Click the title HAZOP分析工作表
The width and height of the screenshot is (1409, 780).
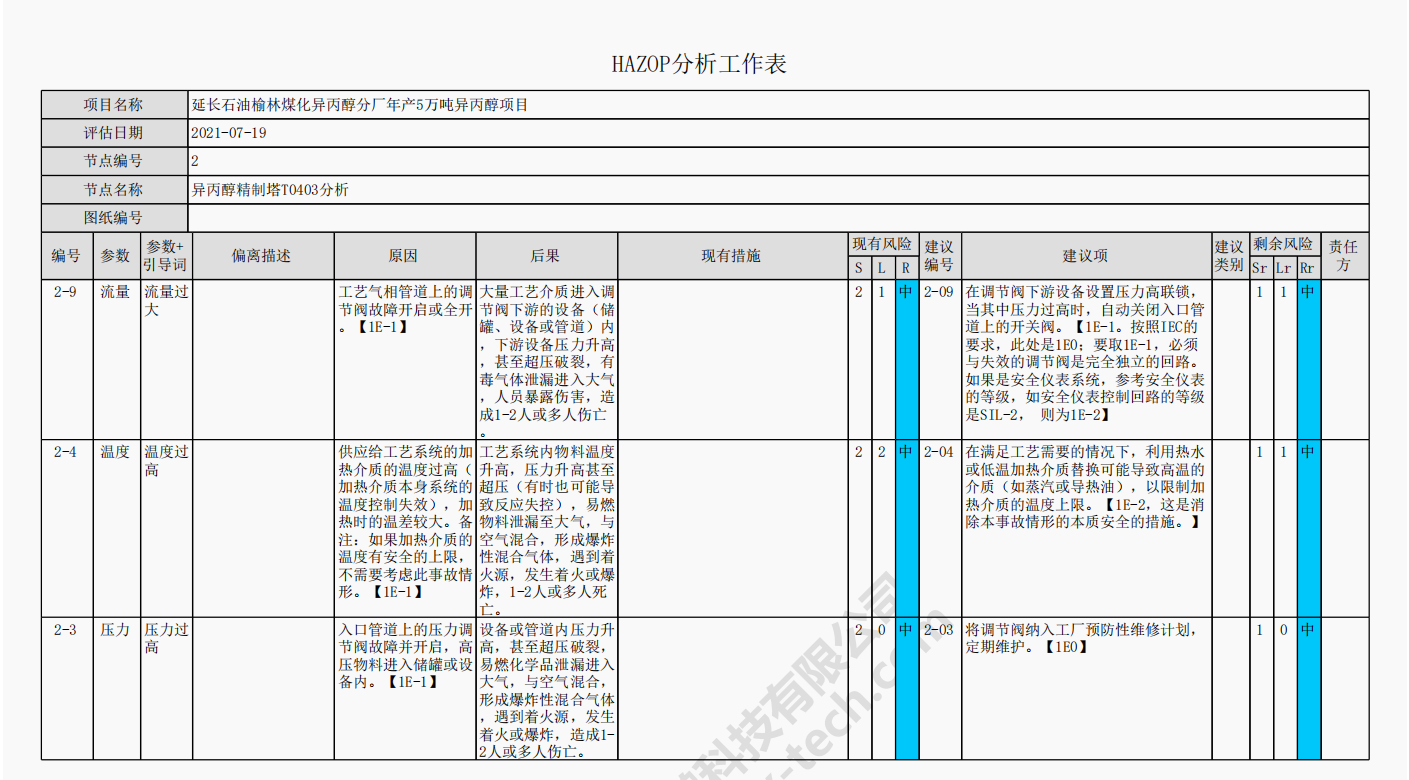coord(699,64)
